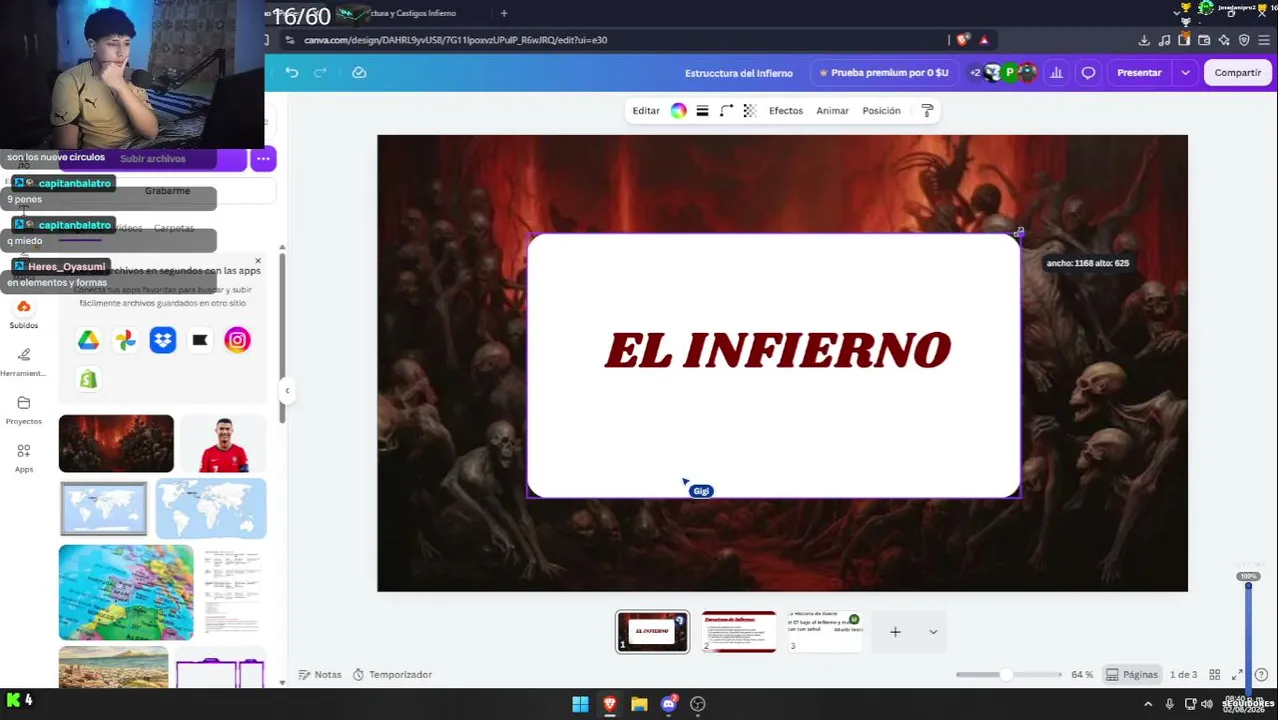This screenshot has height=720, width=1278.
Task: Expand the add page options chevron
Action: 933,632
